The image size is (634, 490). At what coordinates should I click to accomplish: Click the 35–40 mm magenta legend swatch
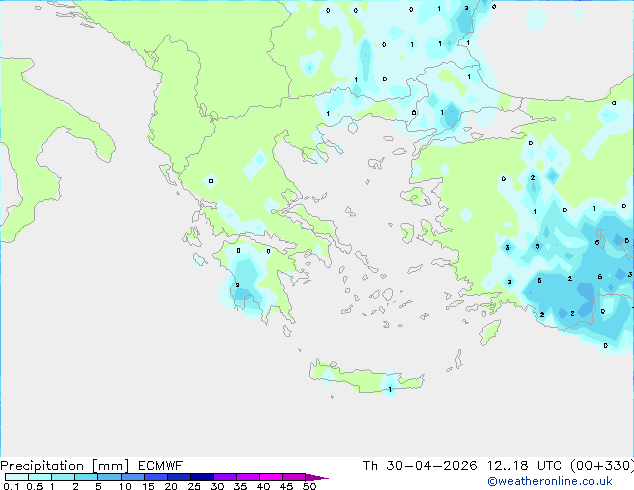point(247,477)
